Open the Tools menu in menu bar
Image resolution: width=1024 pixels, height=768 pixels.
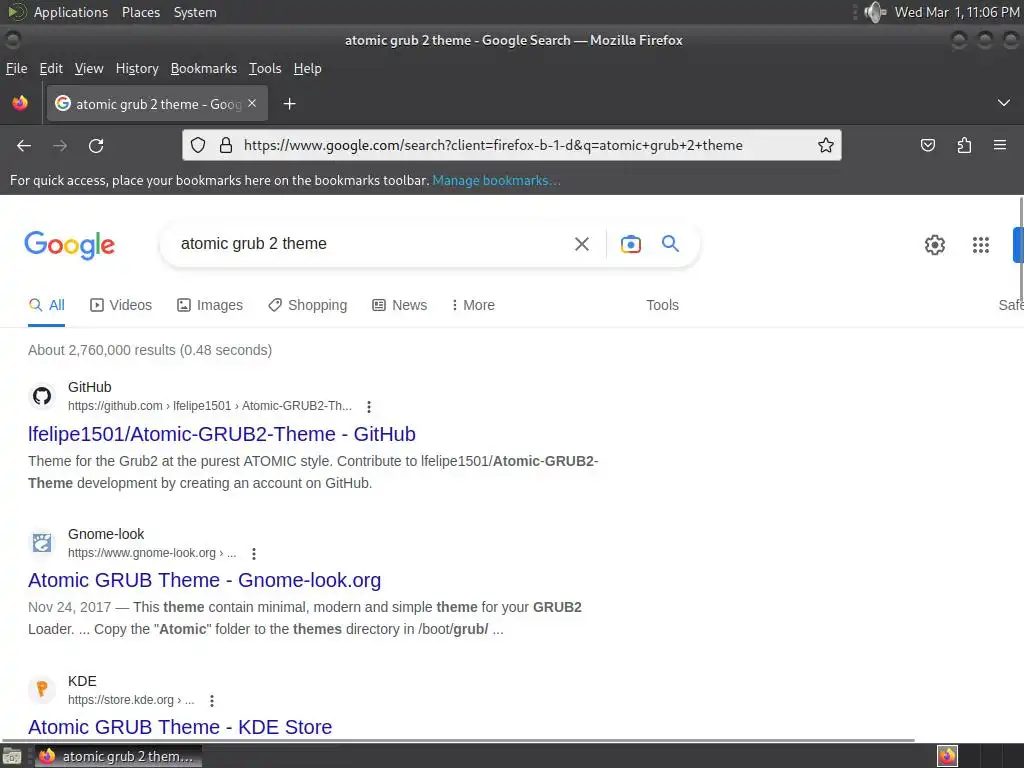[x=265, y=69]
